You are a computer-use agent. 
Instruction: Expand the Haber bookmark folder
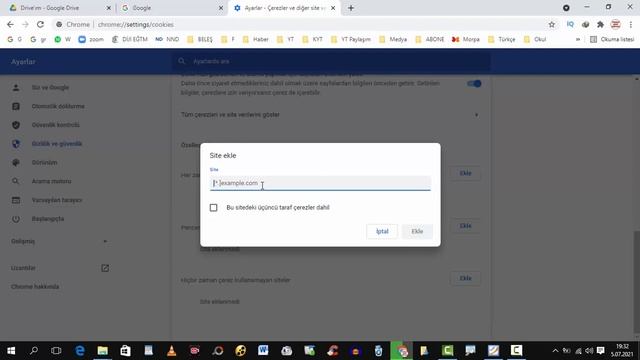pos(256,39)
